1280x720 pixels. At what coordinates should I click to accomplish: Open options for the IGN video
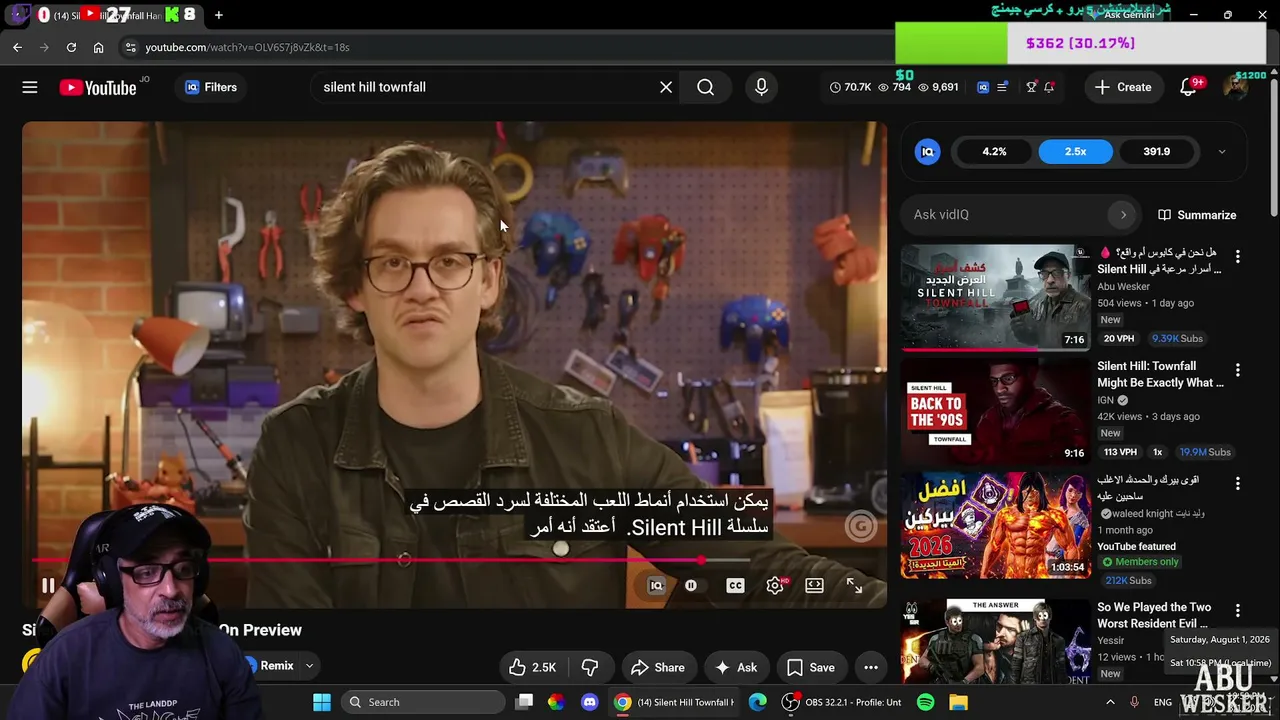pyautogui.click(x=1238, y=370)
